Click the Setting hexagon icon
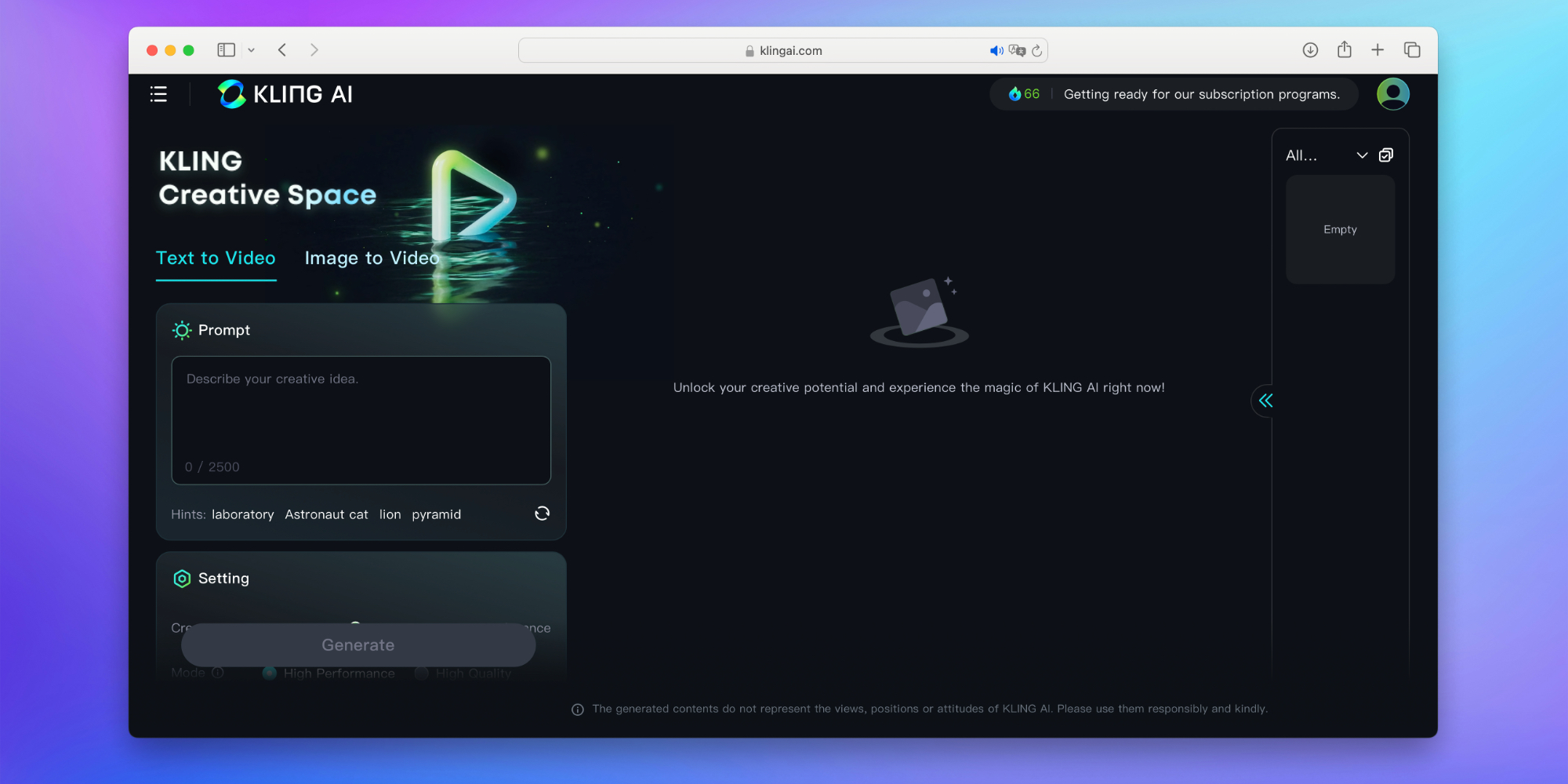Screen dimensions: 1568x784 click(182, 579)
